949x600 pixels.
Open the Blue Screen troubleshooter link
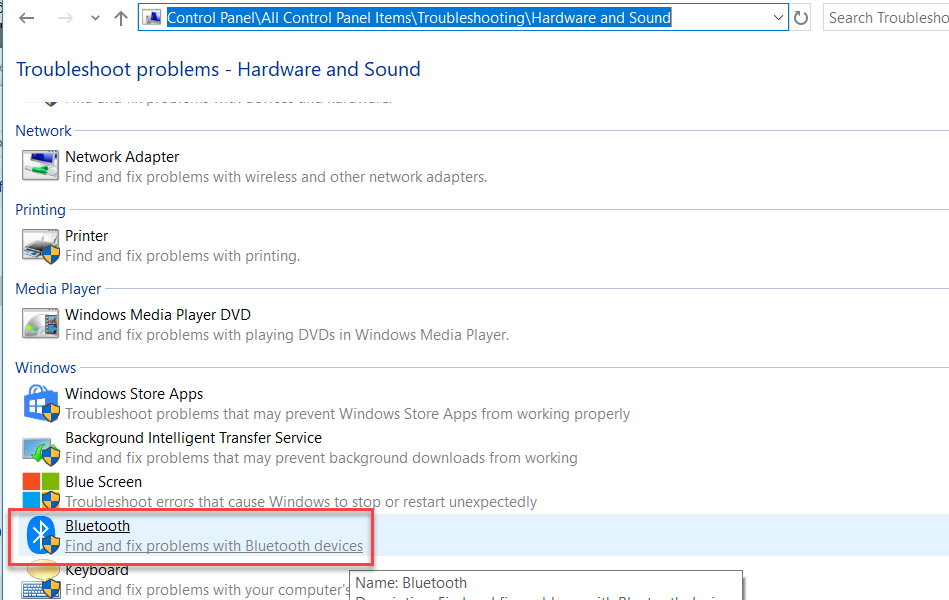[x=103, y=482]
